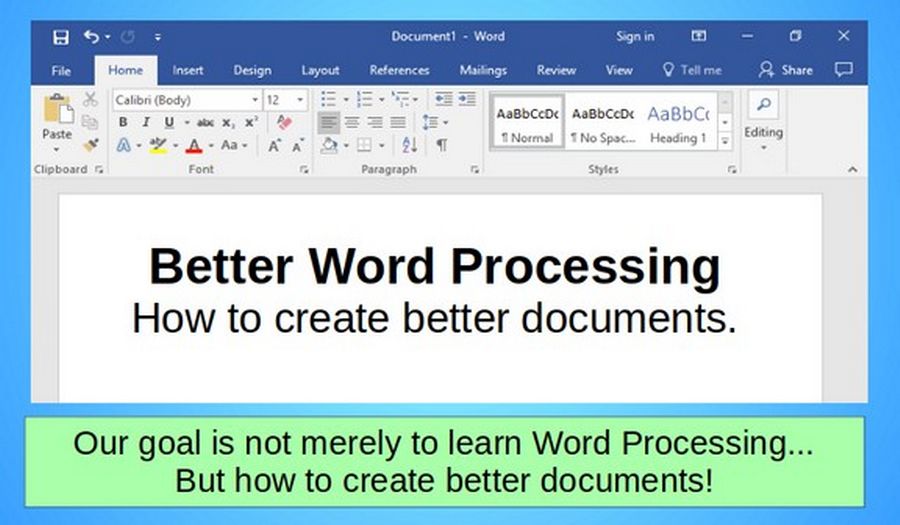Click the Sort A-Z icon
900x525 pixels.
pyautogui.click(x=410, y=145)
